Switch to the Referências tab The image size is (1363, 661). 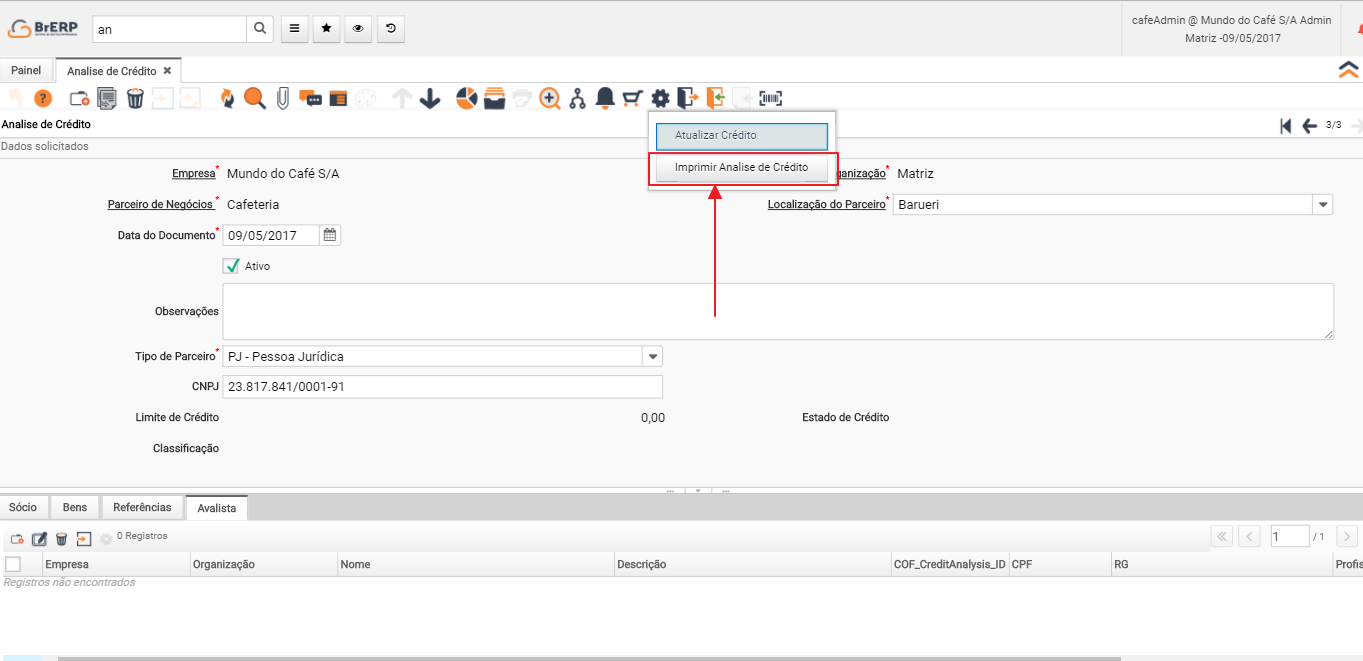tap(142, 507)
